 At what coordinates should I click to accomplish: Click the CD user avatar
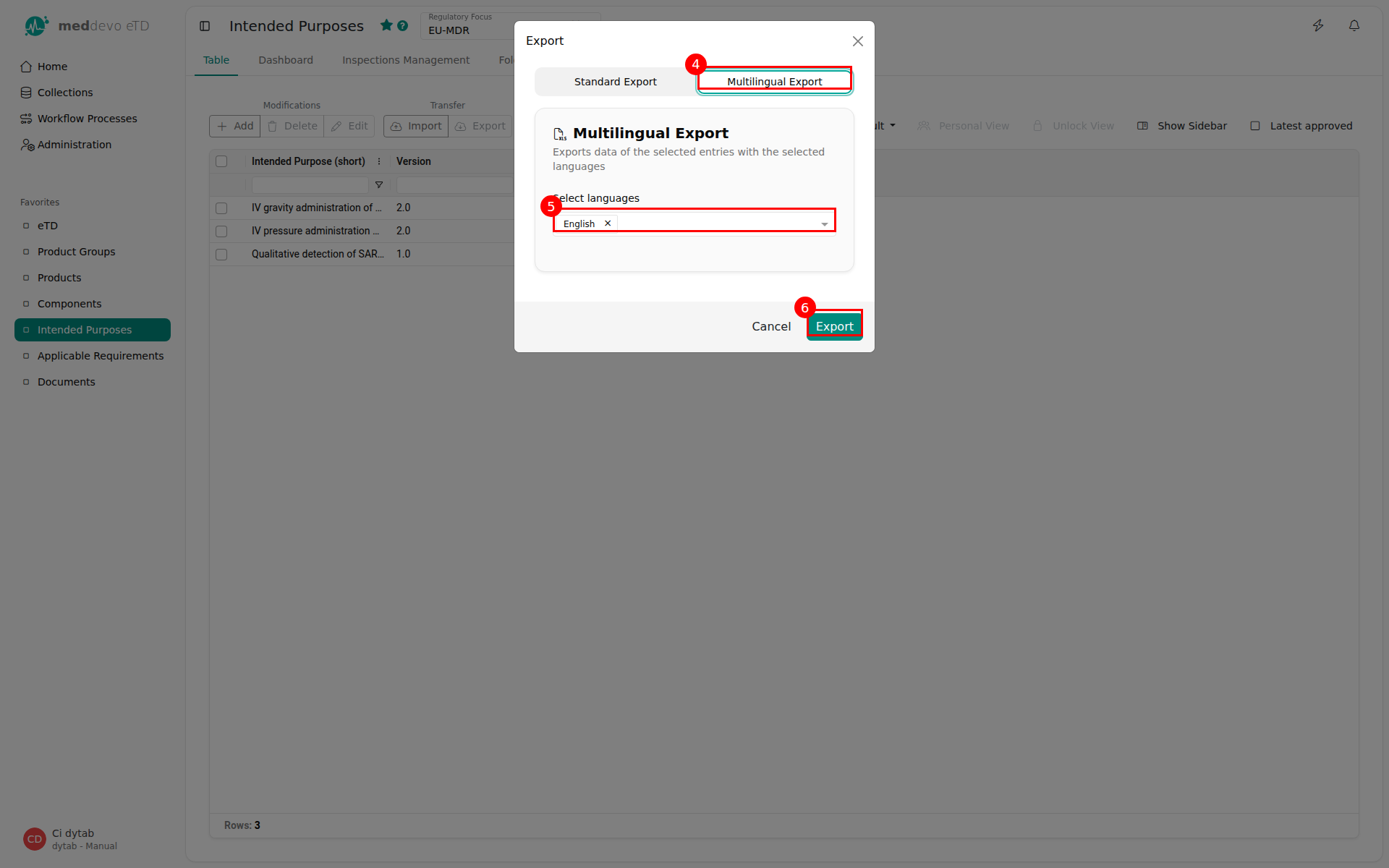[x=34, y=839]
